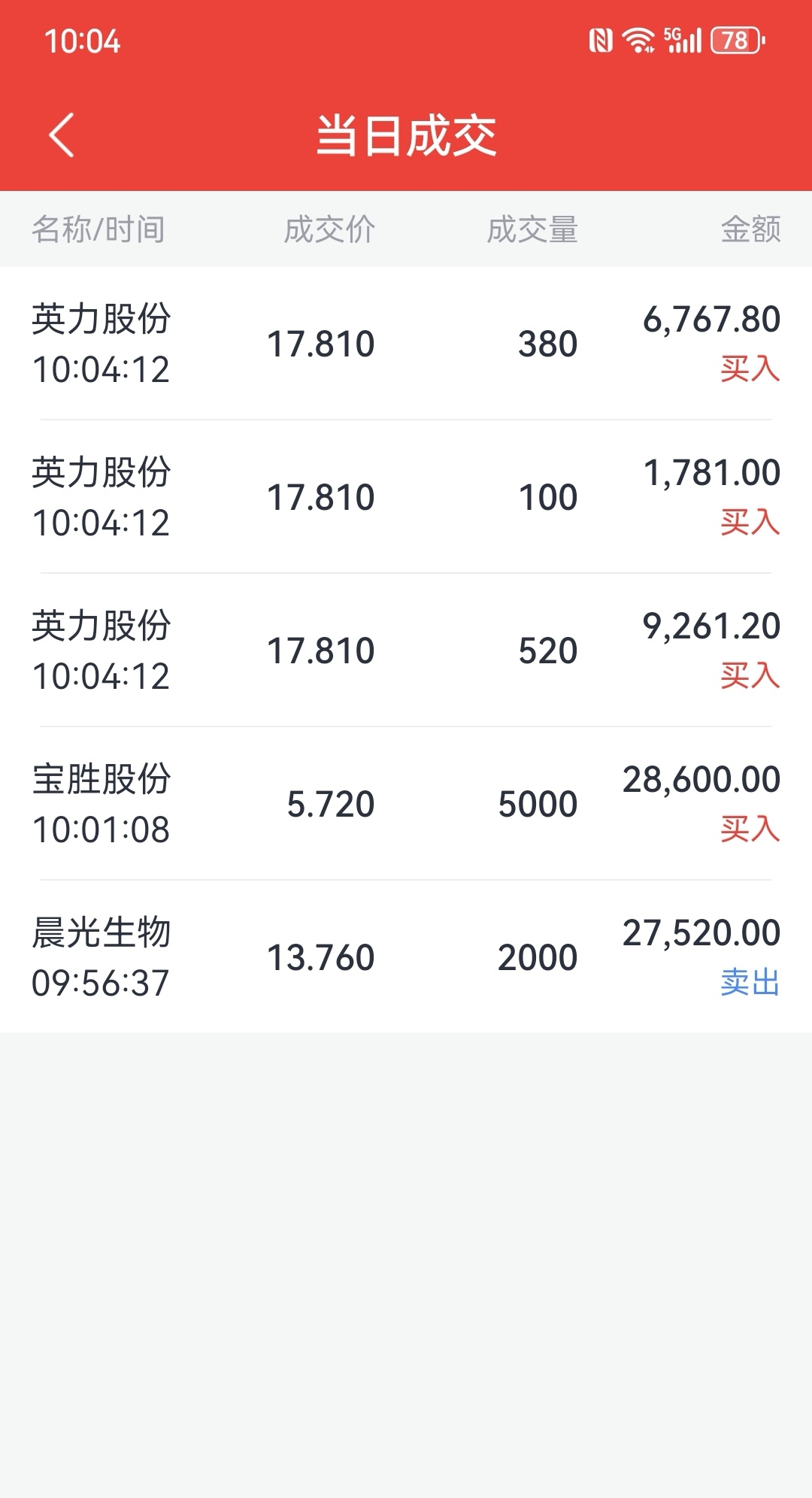
Task: Tap the 5G signal strength icon
Action: pos(683,41)
